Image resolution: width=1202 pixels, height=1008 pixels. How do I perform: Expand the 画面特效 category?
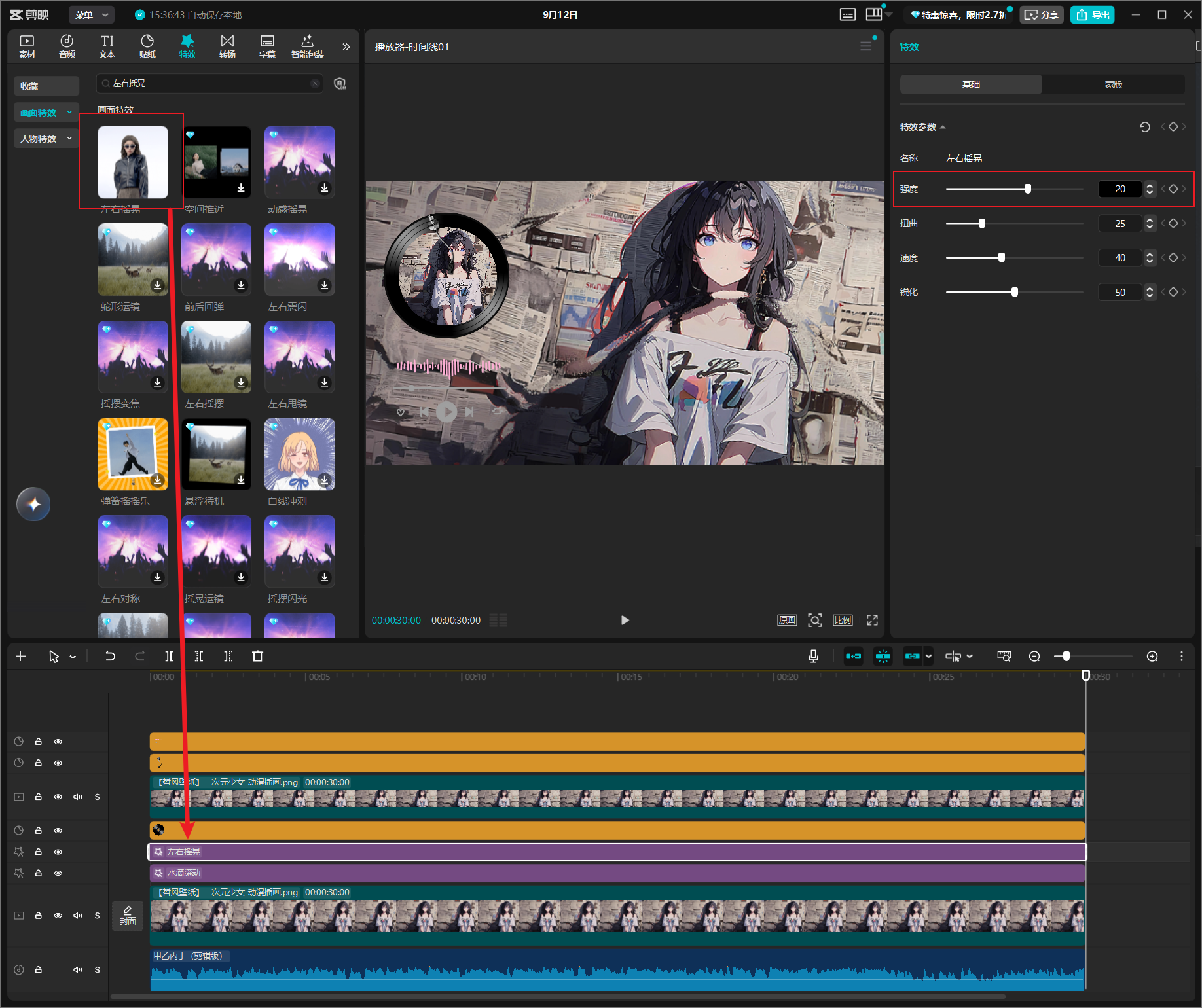tap(46, 113)
